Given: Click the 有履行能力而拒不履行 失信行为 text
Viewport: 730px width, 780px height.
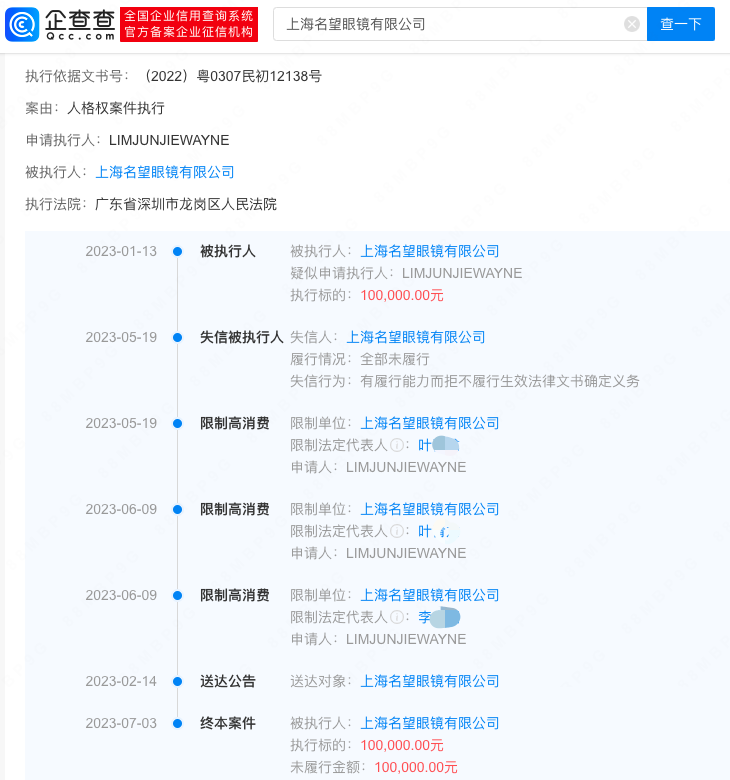Looking at the screenshot, I should coord(500,381).
